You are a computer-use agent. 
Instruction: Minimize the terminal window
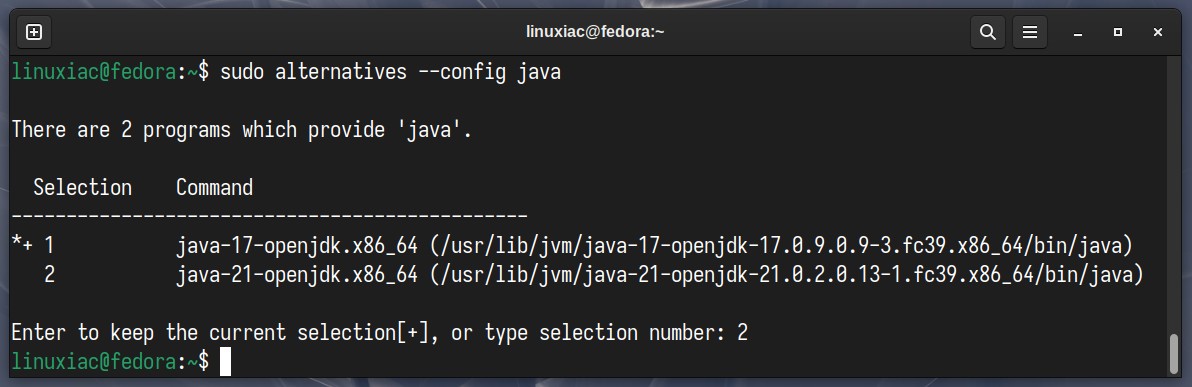tap(1078, 32)
